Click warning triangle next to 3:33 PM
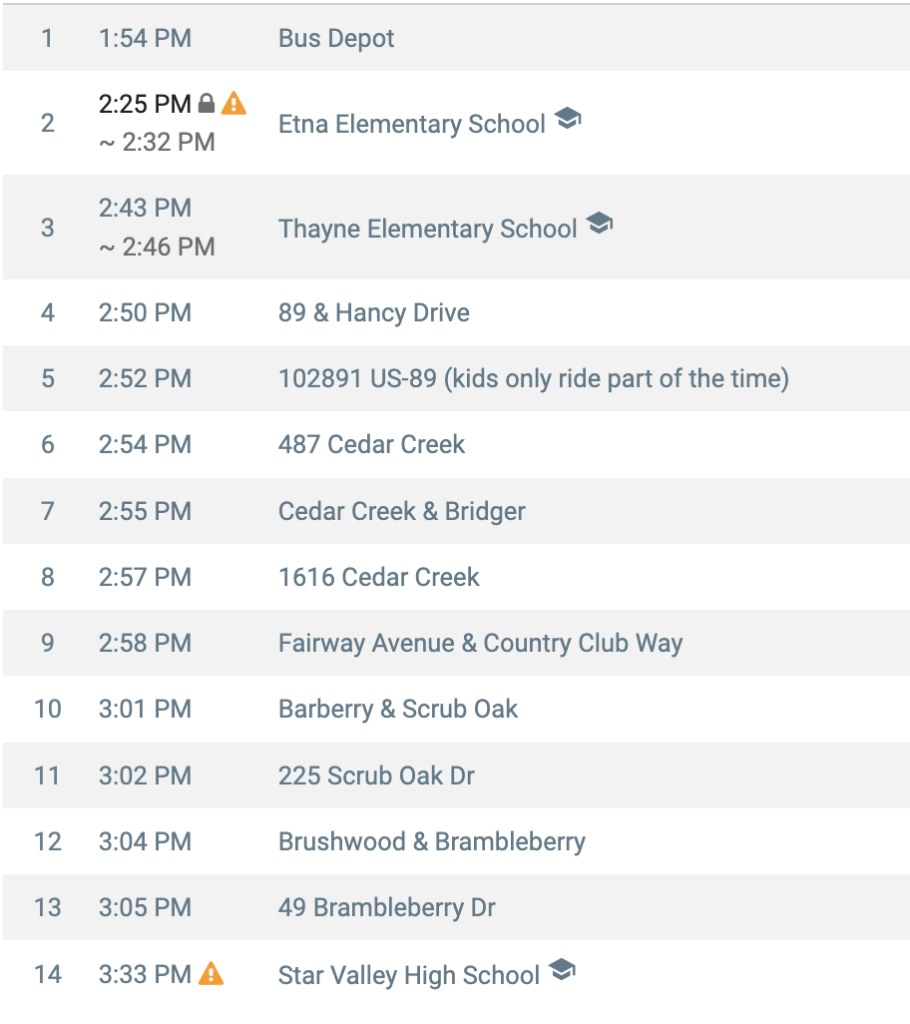This screenshot has height=1024, width=910. (x=211, y=974)
